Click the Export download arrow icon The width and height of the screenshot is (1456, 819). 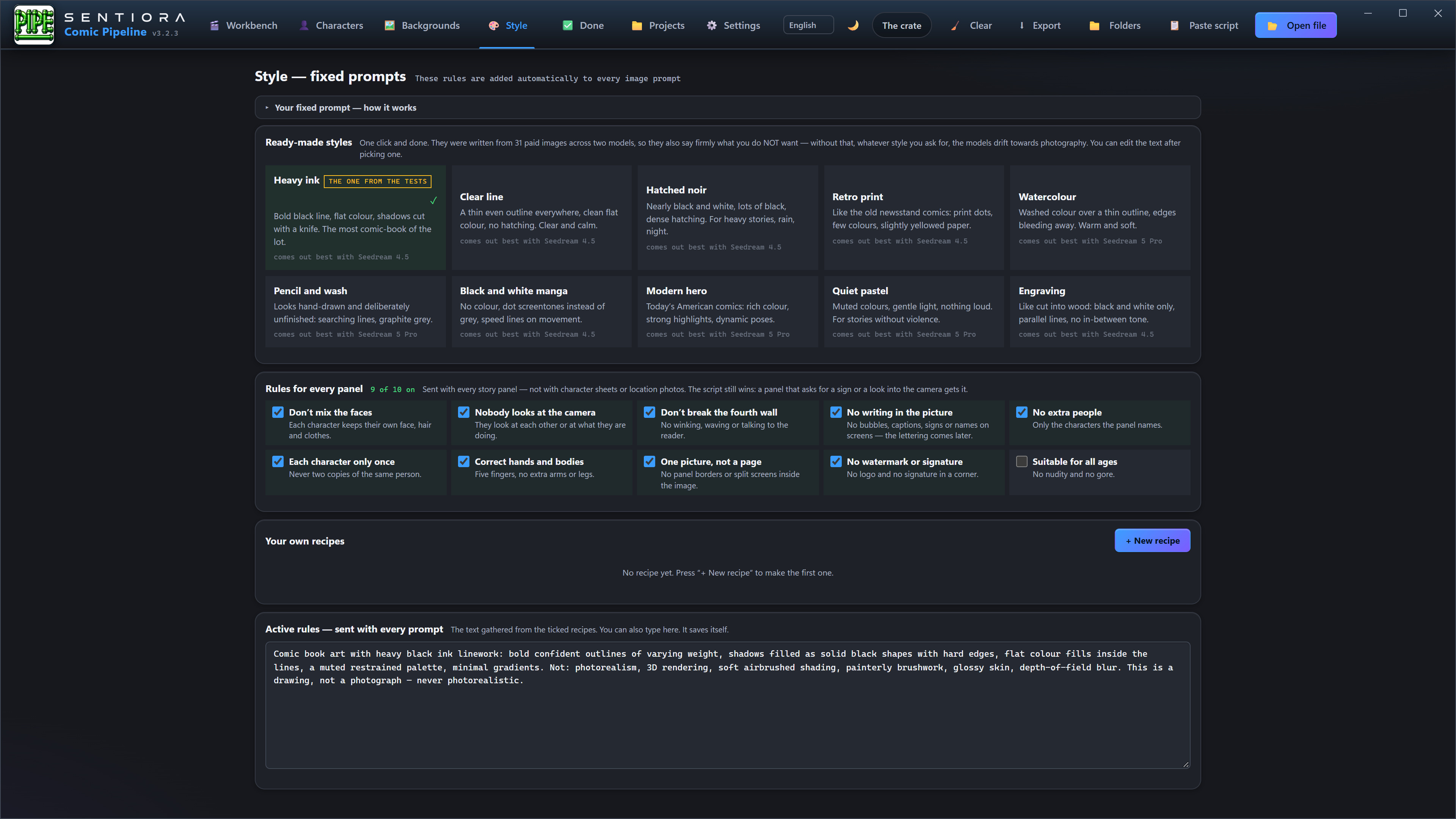point(1021,25)
